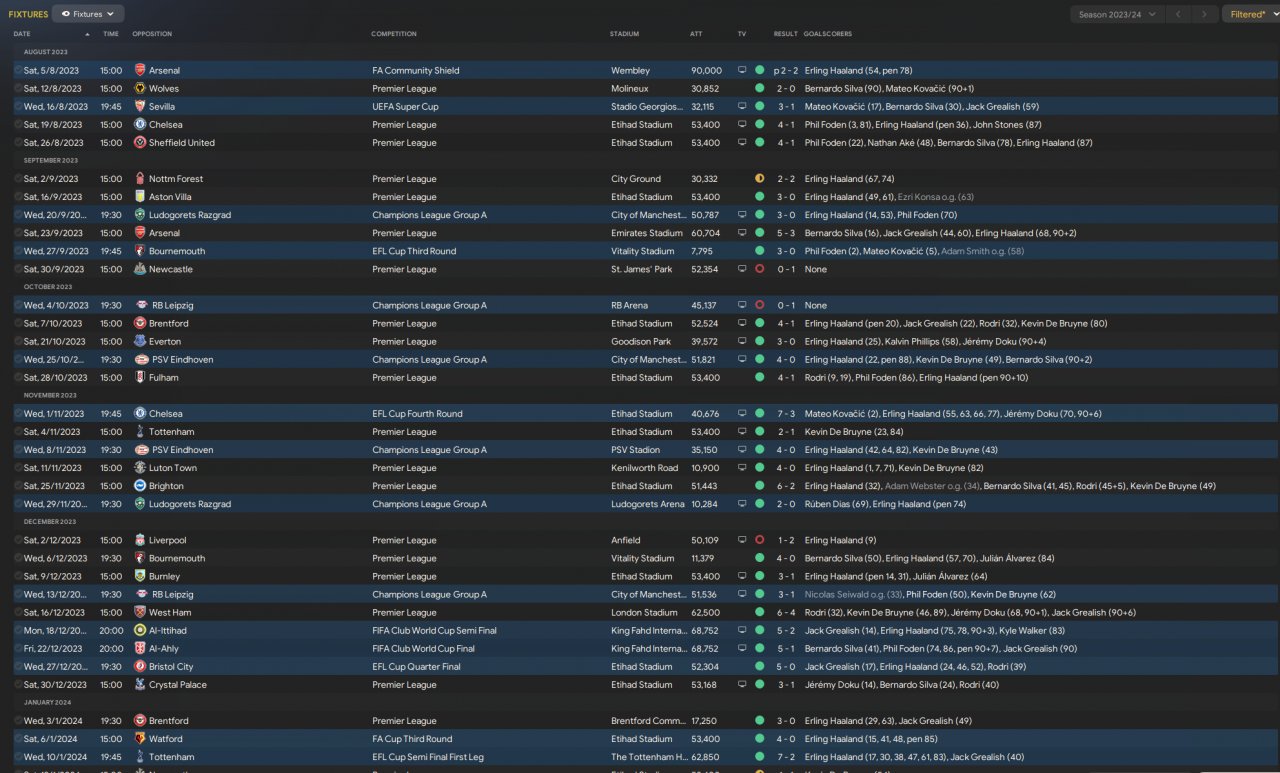Click the Fulham club badge
The image size is (1280, 773).
[x=139, y=378]
